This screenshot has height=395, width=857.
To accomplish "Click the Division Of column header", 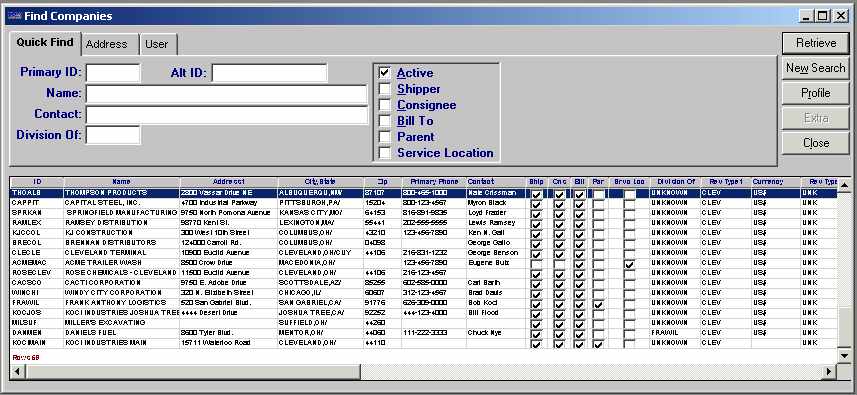I will (675, 182).
